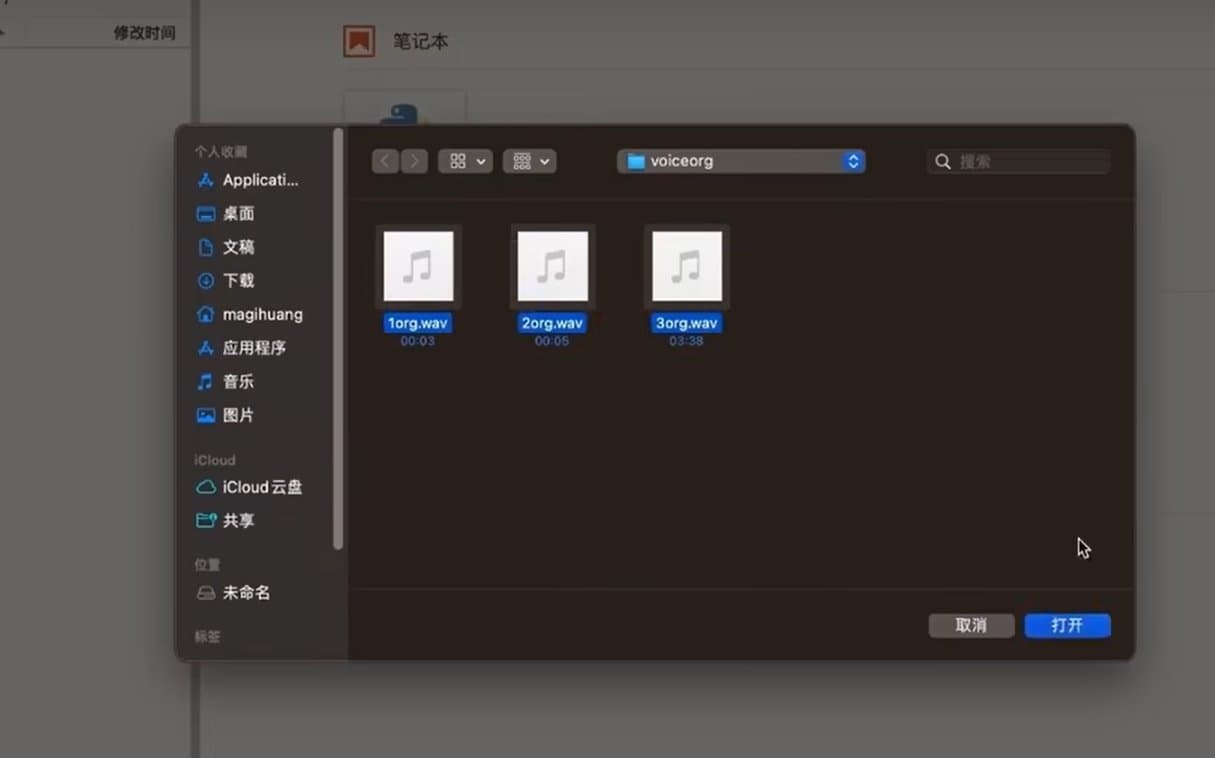
Task: Open the 音乐 (Music) sidebar folder
Action: click(x=238, y=381)
